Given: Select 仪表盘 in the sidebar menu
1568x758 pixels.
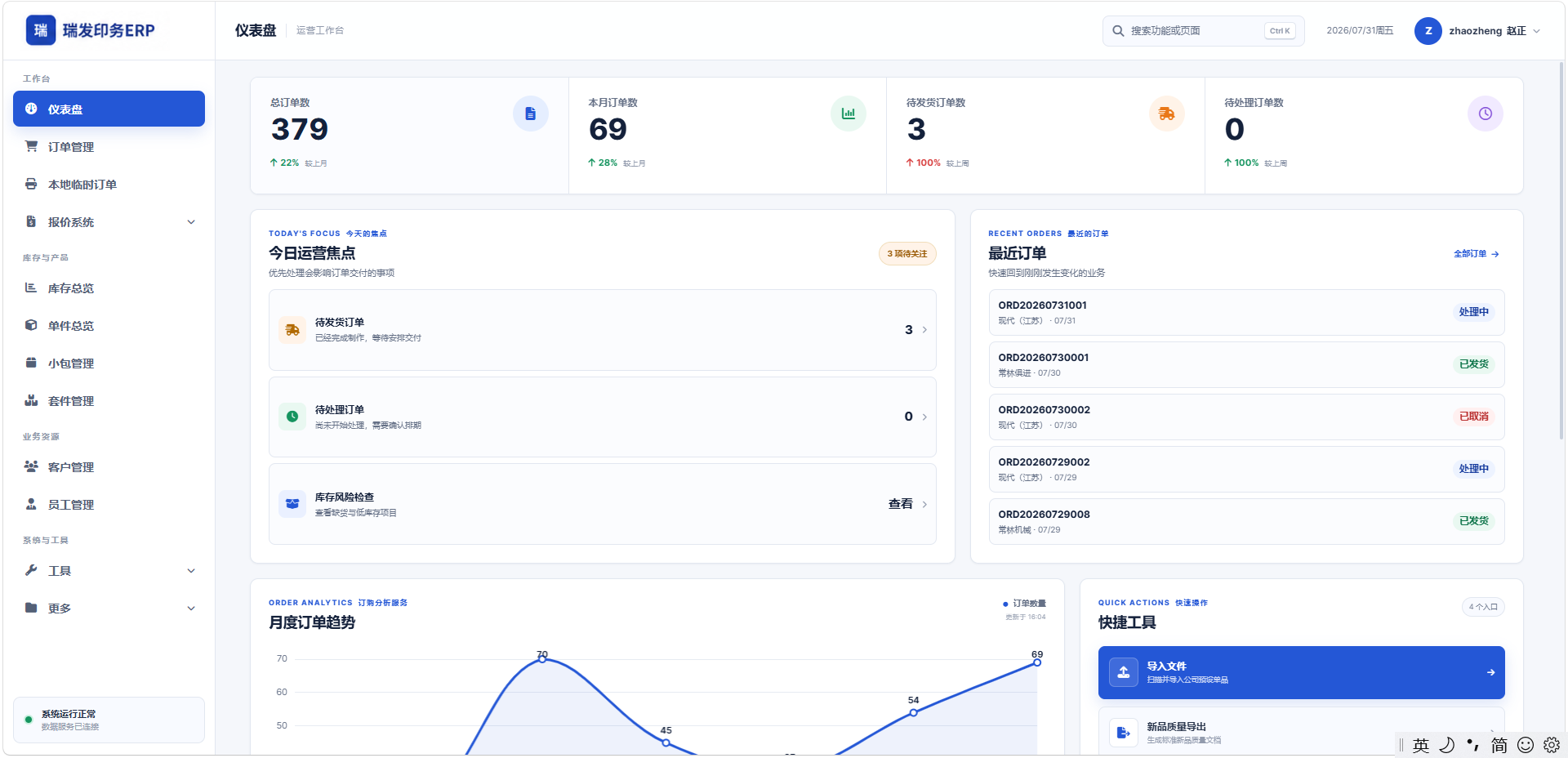Looking at the screenshot, I should click(x=109, y=109).
